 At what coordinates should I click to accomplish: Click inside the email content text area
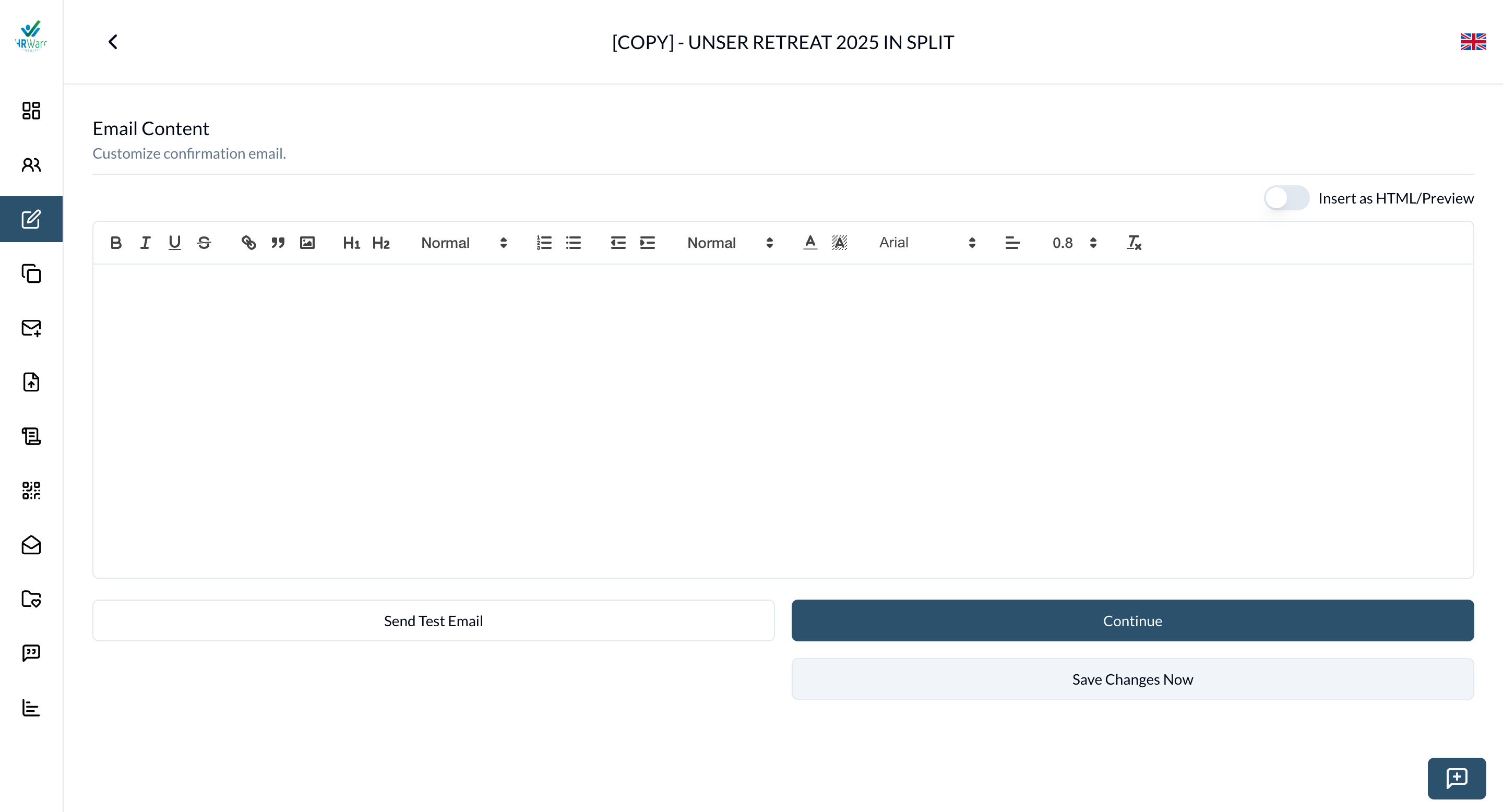[x=782, y=420]
